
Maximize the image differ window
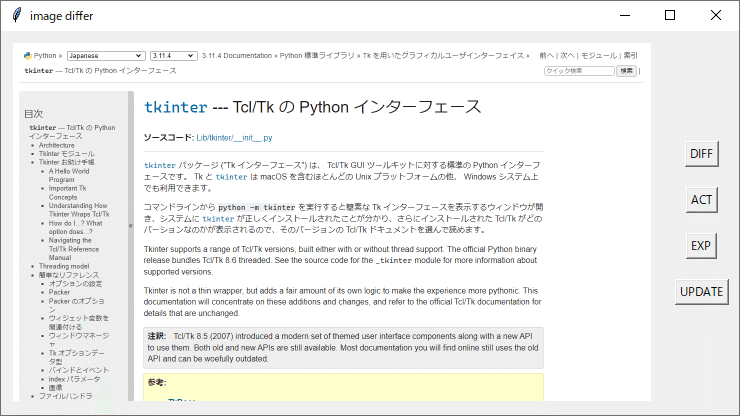(x=670, y=16)
